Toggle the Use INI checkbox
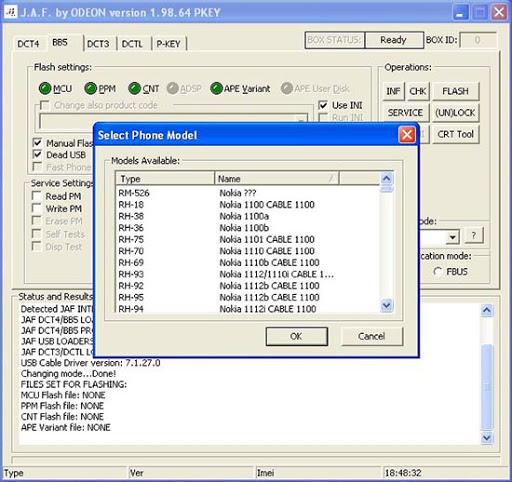 pyautogui.click(x=323, y=105)
